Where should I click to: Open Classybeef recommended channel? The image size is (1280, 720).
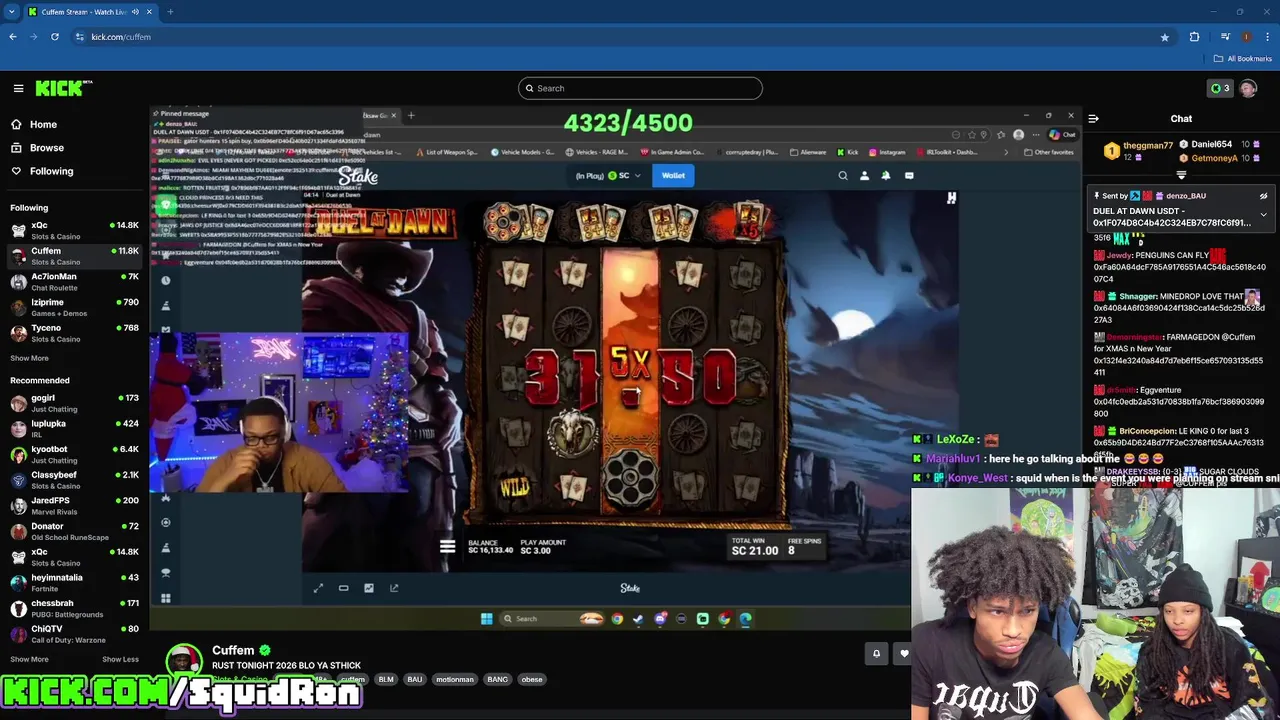pyautogui.click(x=75, y=480)
